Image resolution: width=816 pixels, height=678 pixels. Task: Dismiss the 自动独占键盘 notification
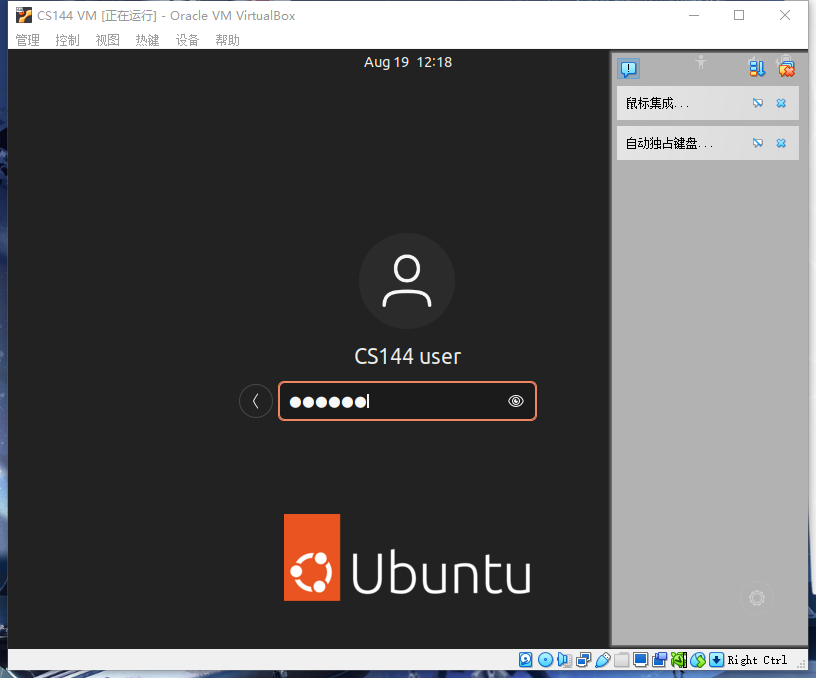coord(781,143)
